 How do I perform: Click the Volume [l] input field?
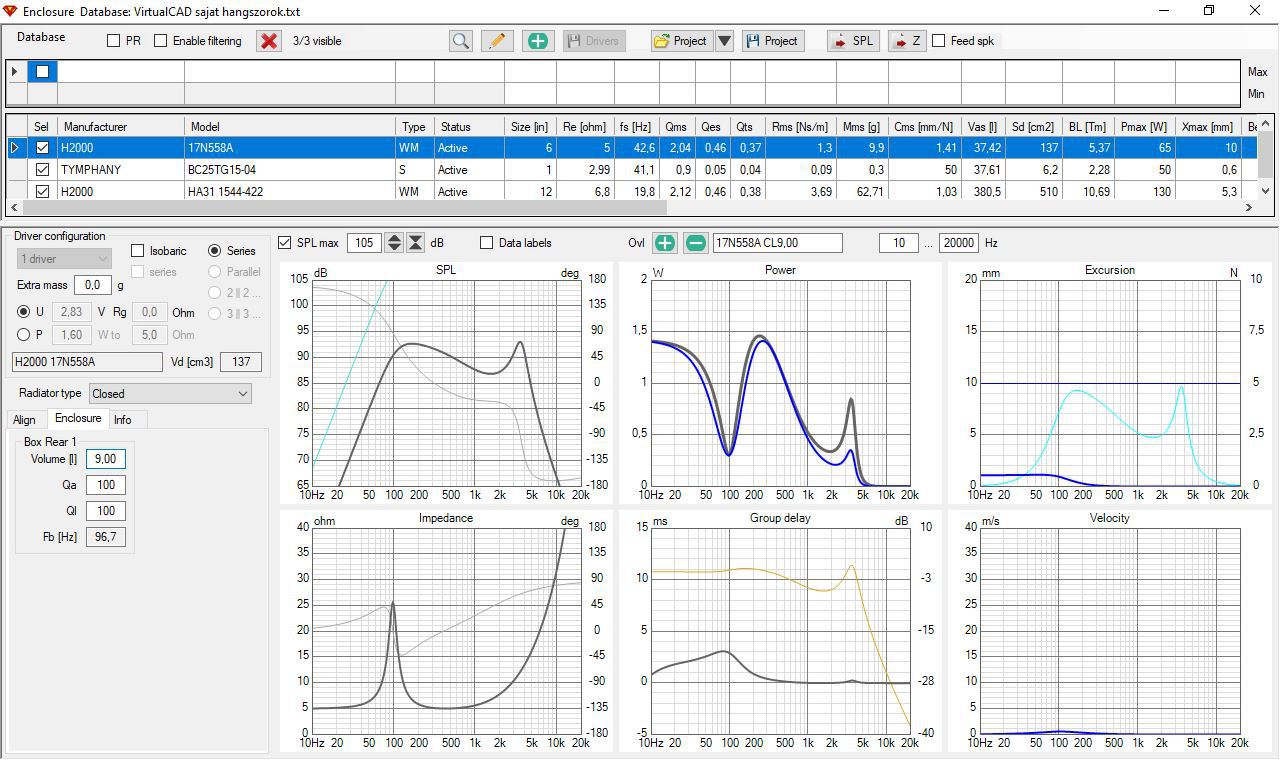105,459
